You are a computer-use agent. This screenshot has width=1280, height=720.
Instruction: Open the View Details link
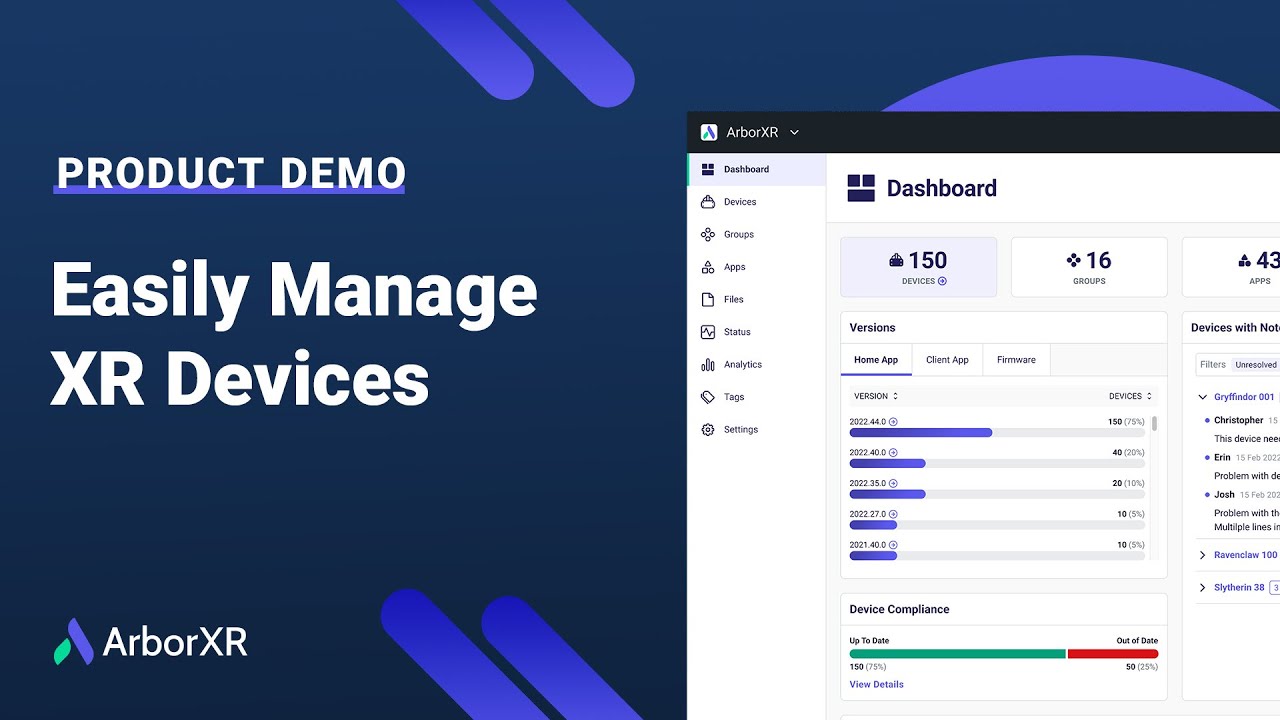(x=876, y=684)
